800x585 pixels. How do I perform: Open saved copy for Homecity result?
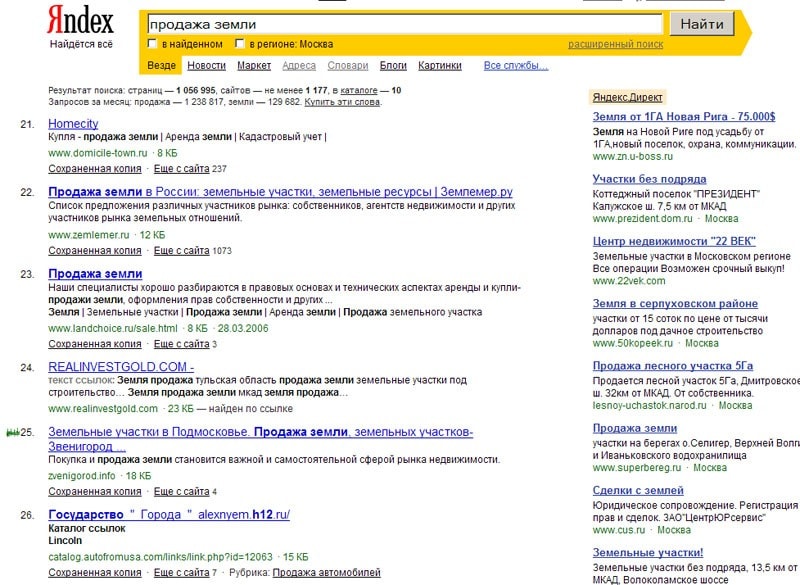[94, 169]
